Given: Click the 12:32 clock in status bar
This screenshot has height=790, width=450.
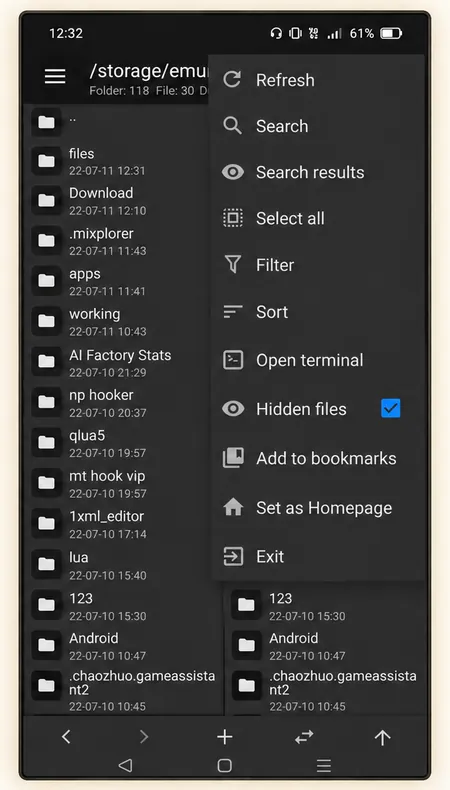Looking at the screenshot, I should pyautogui.click(x=66, y=33).
